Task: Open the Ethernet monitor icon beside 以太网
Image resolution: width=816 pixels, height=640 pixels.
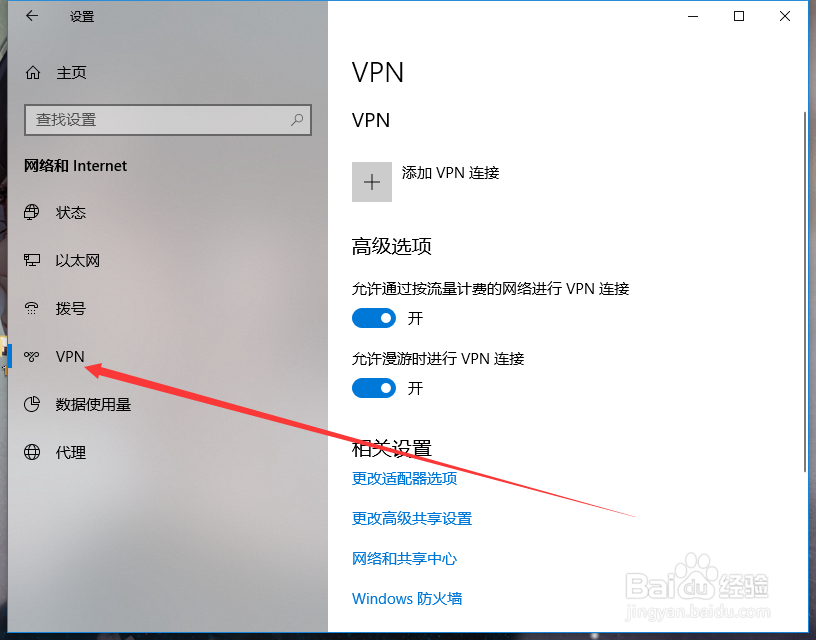Action: 32,260
